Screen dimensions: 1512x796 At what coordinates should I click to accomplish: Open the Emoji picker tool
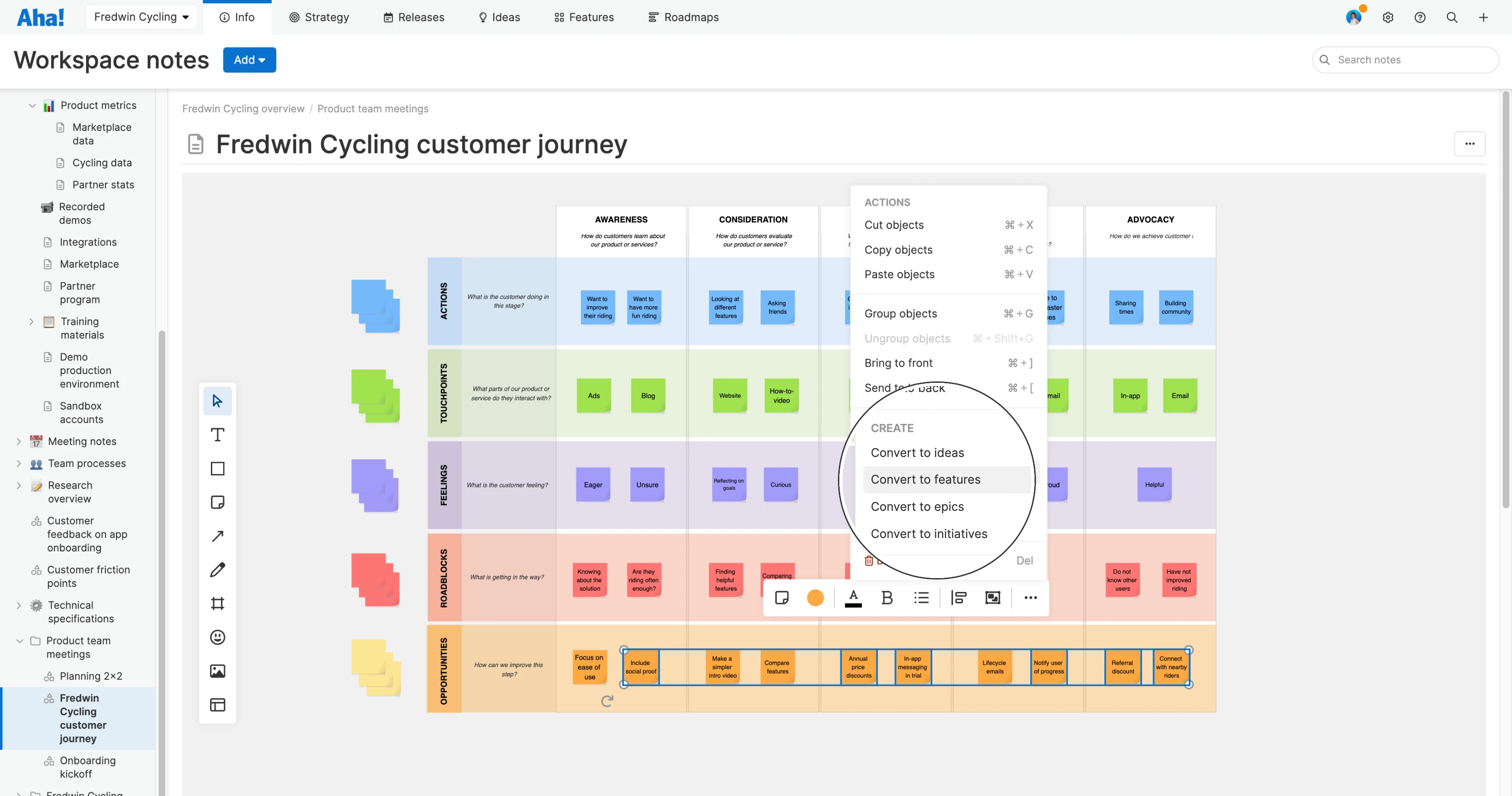(217, 638)
